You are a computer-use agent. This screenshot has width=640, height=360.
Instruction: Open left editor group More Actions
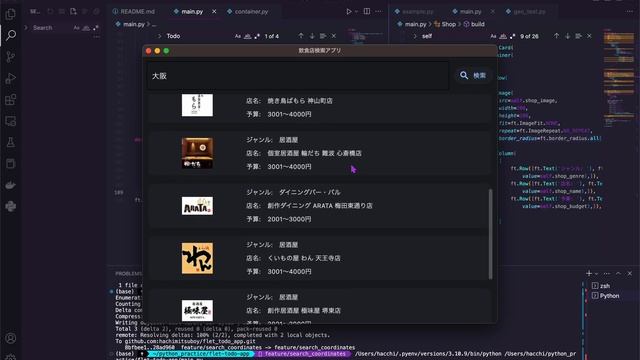[379, 11]
